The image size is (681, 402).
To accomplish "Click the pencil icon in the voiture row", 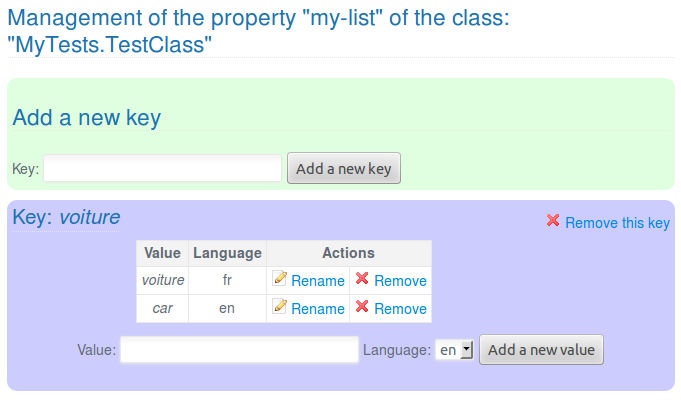I will (x=280, y=279).
